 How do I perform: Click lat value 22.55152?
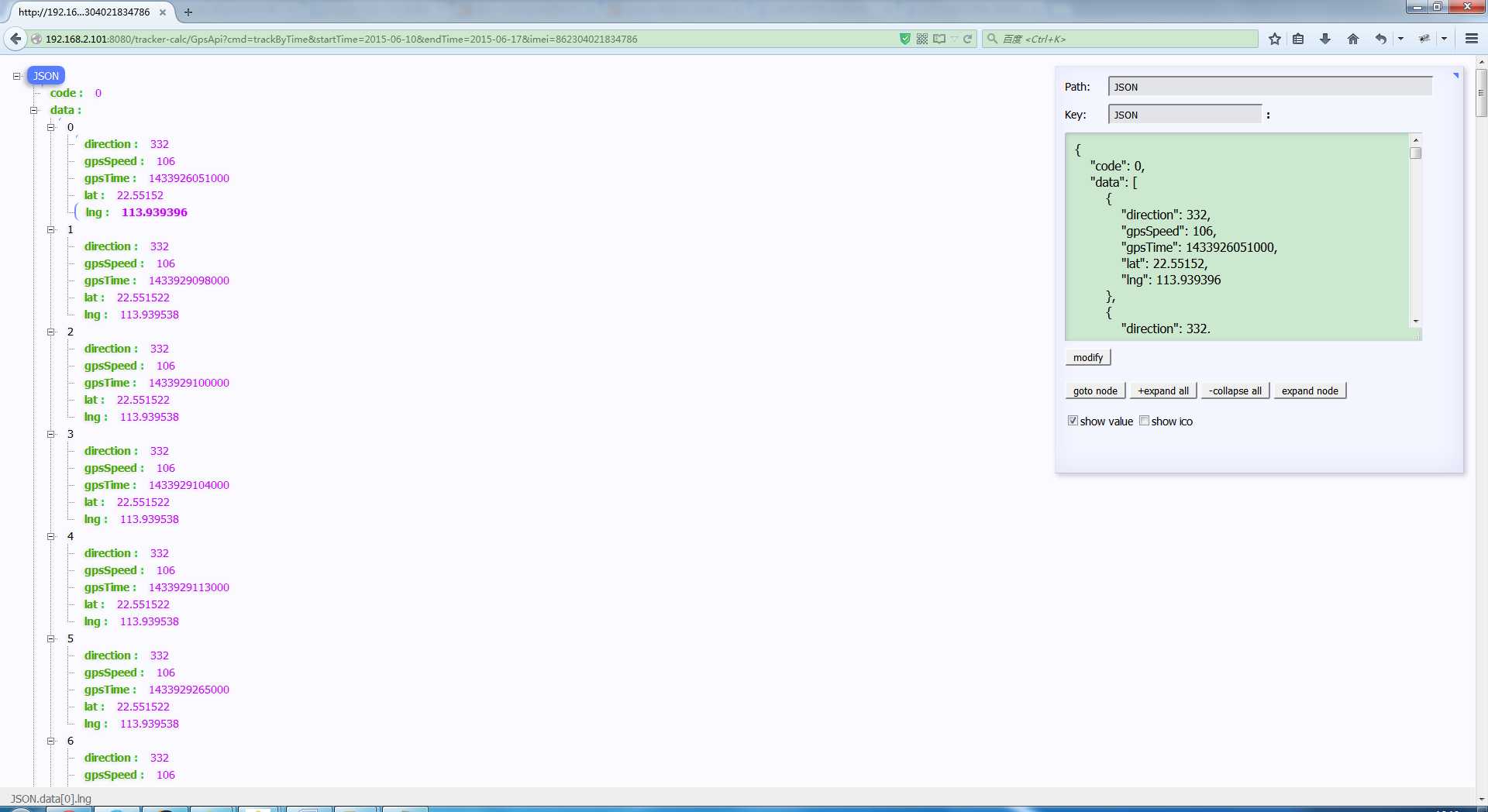click(140, 195)
